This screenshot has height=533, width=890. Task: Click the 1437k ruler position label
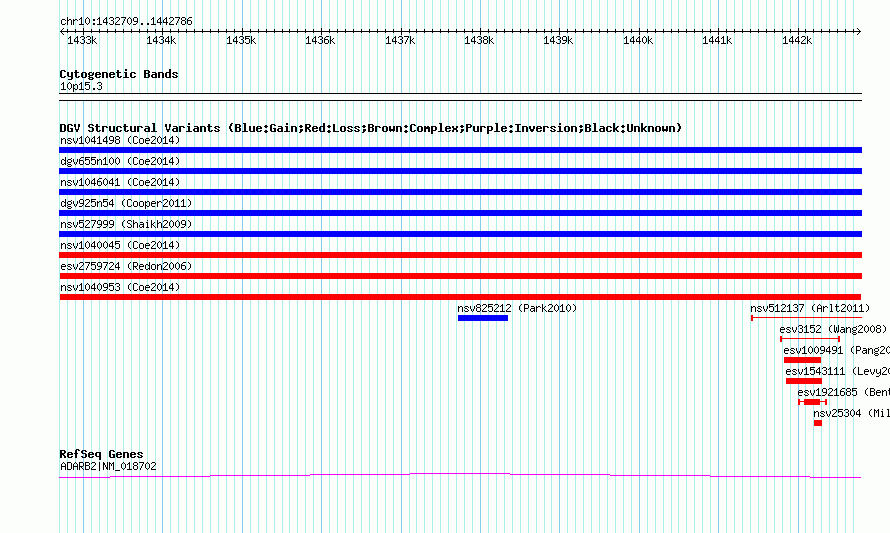pyautogui.click(x=400, y=40)
